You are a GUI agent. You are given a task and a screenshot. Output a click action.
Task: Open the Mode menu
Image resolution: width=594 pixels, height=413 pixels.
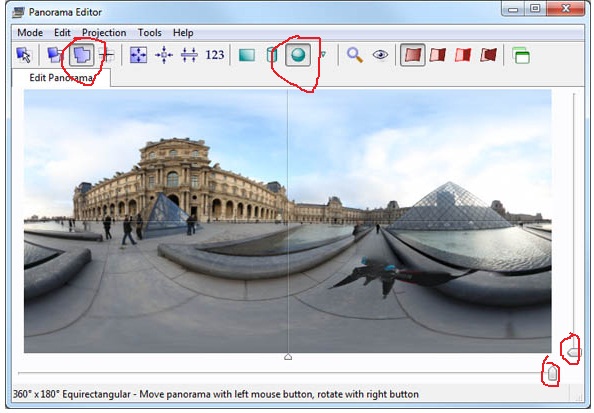click(30, 33)
